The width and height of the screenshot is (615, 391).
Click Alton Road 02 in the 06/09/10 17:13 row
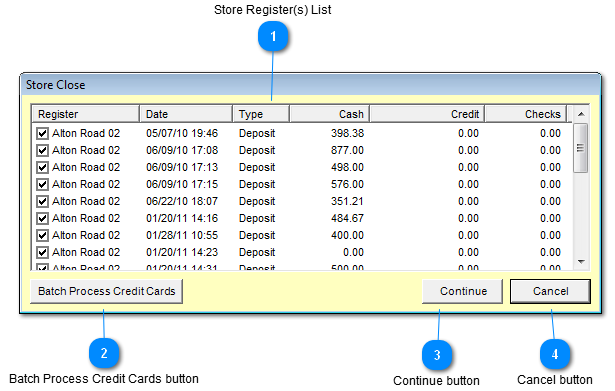coord(86,167)
